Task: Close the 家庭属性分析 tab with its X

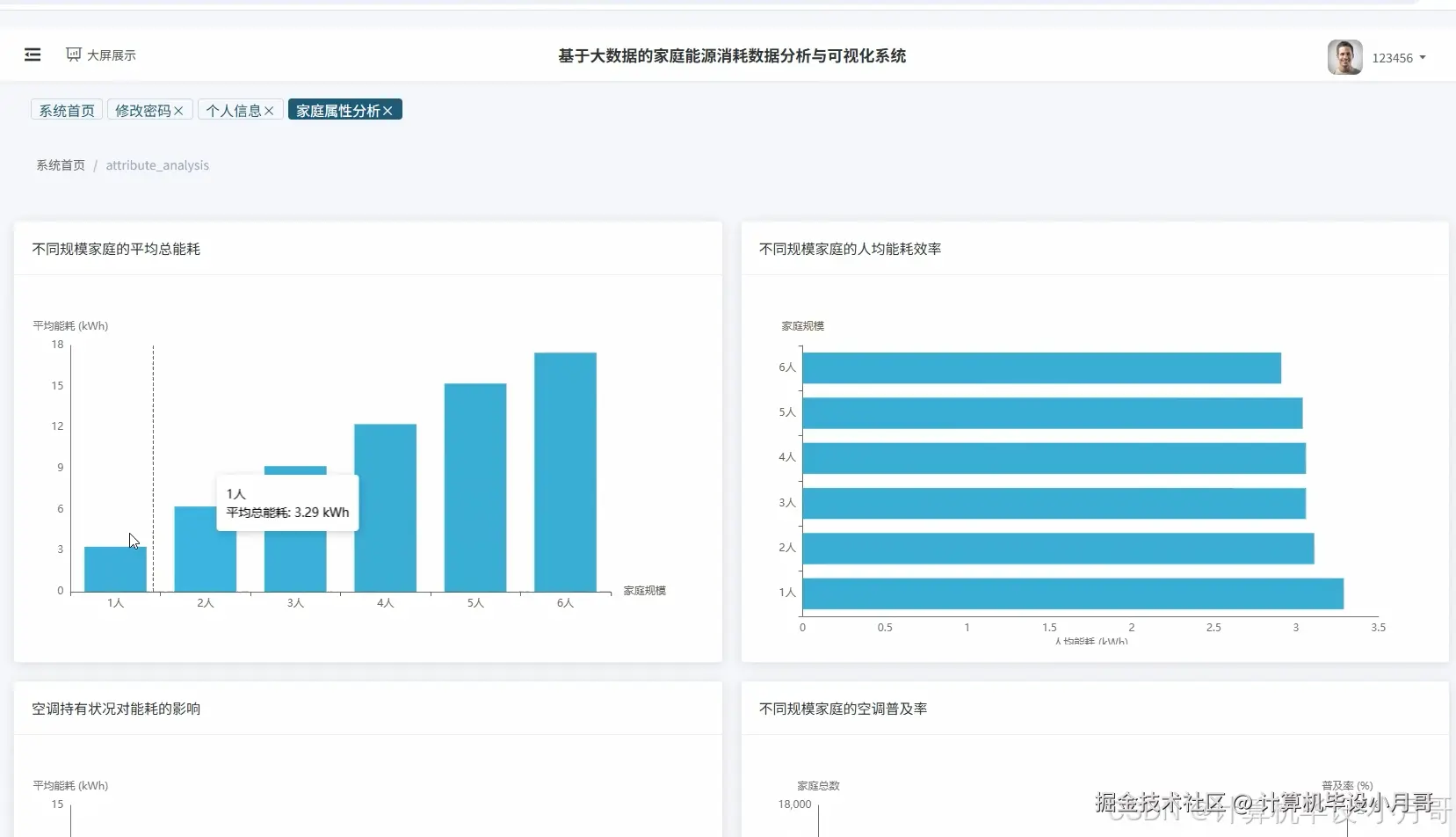Action: pos(388,111)
